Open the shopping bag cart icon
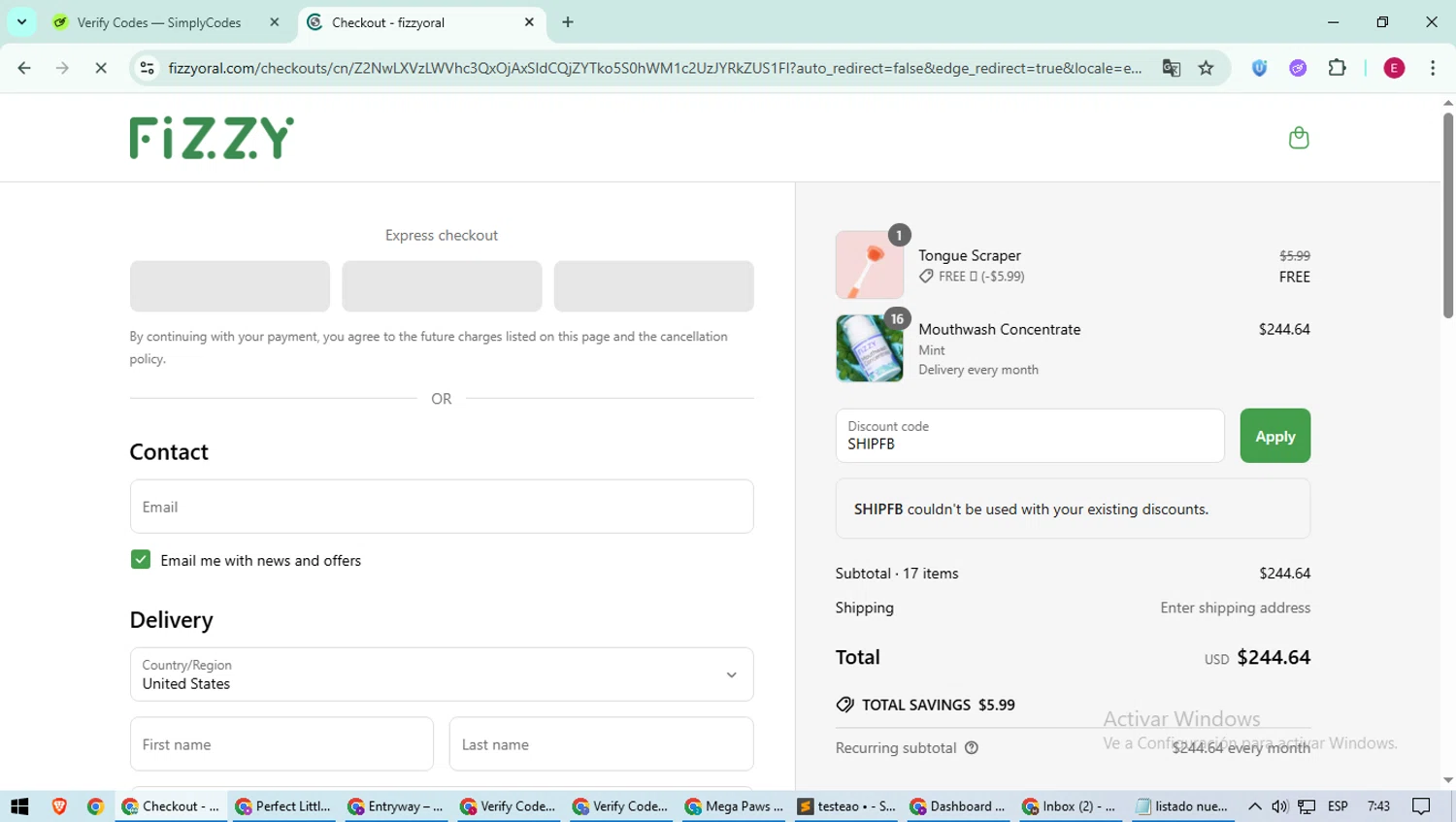The width and height of the screenshot is (1456, 822). [x=1298, y=138]
